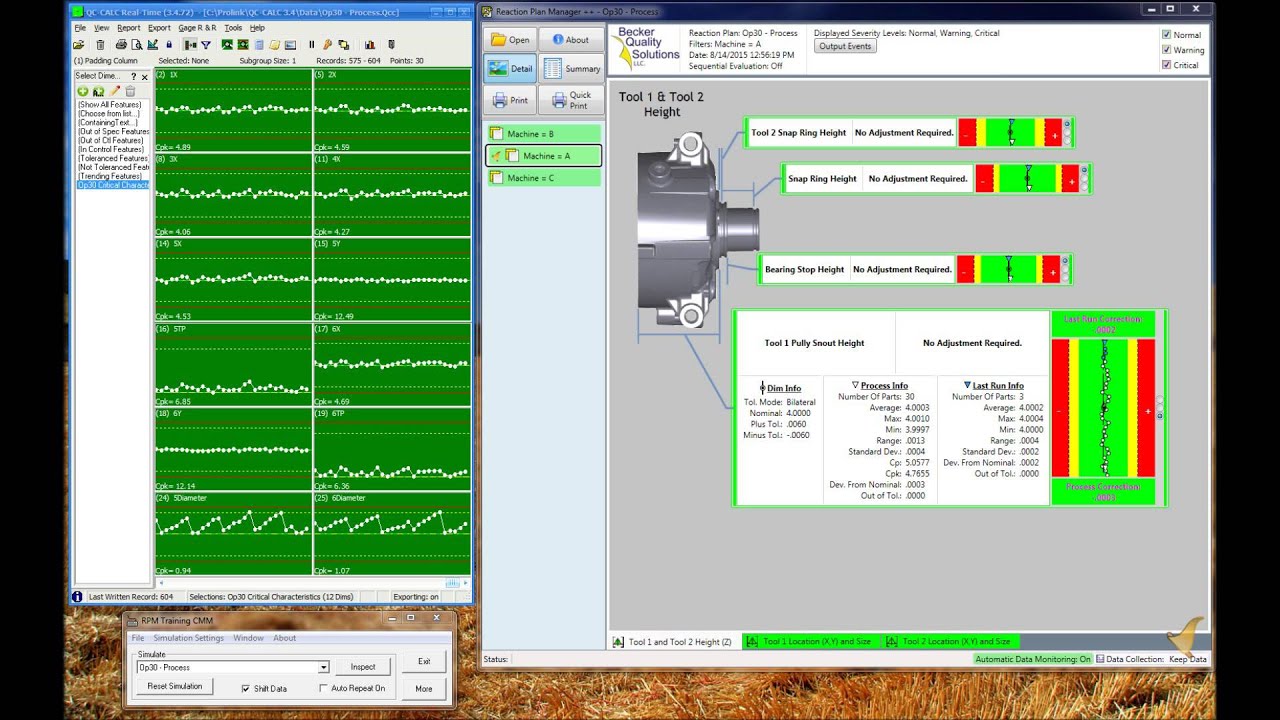
Task: Select bottom radio button beside Tool 1 Pully Snout gauge
Action: (x=1160, y=414)
